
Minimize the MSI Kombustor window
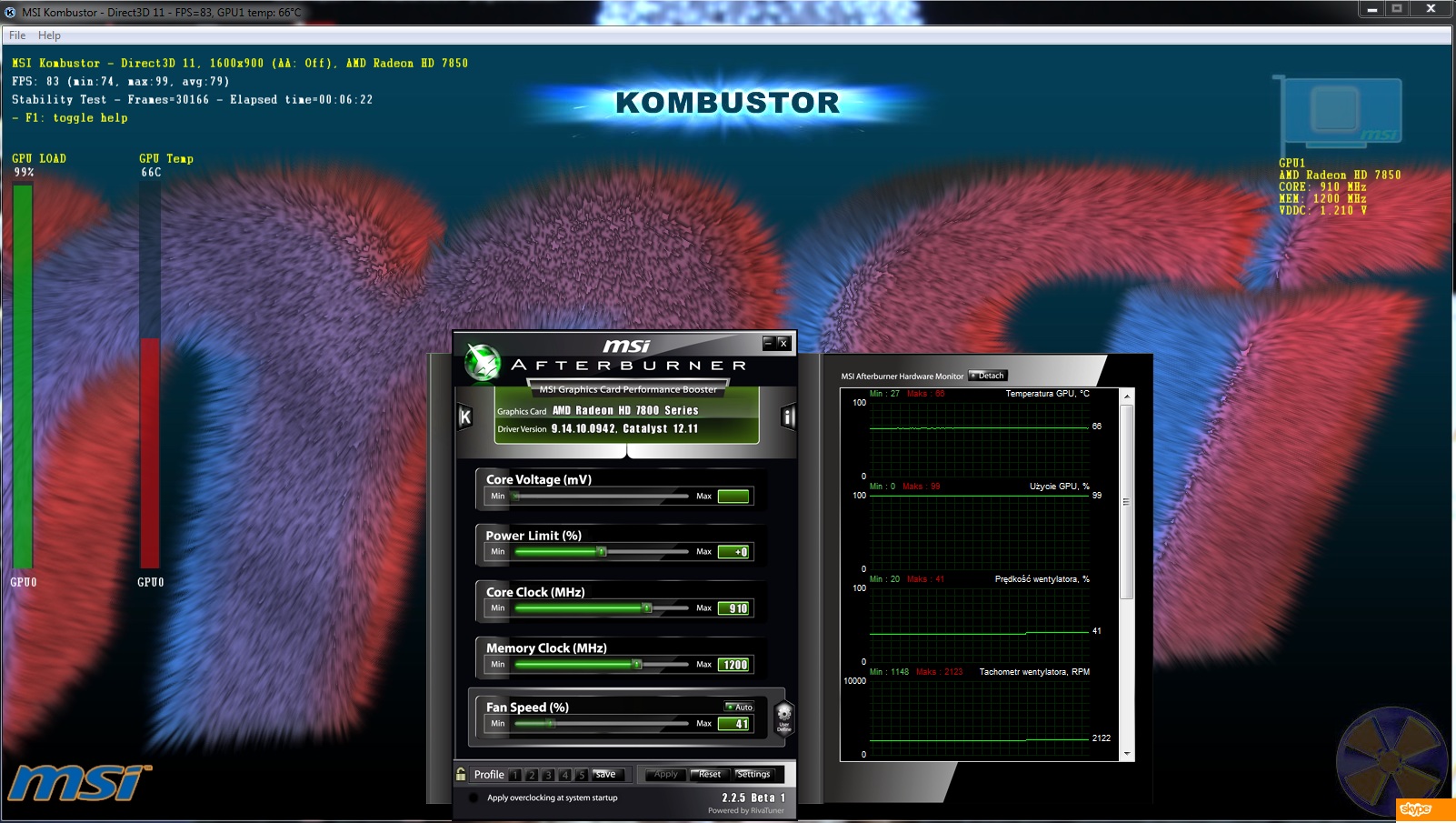(x=1372, y=9)
